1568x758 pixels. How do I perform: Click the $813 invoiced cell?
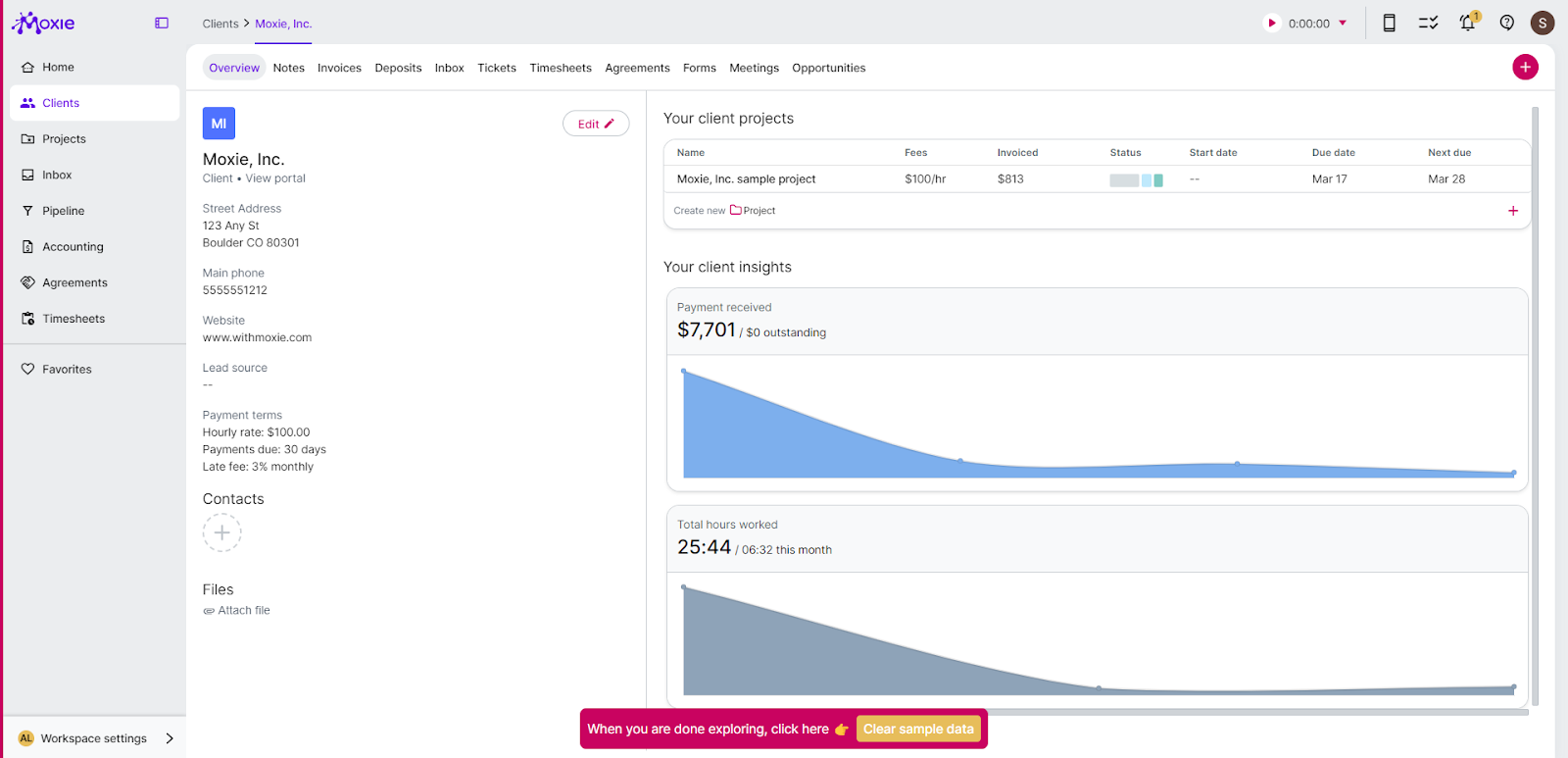(x=1010, y=179)
